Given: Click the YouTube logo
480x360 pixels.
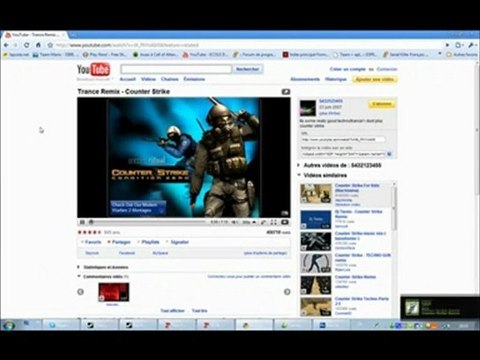Looking at the screenshot, I should click(94, 69).
